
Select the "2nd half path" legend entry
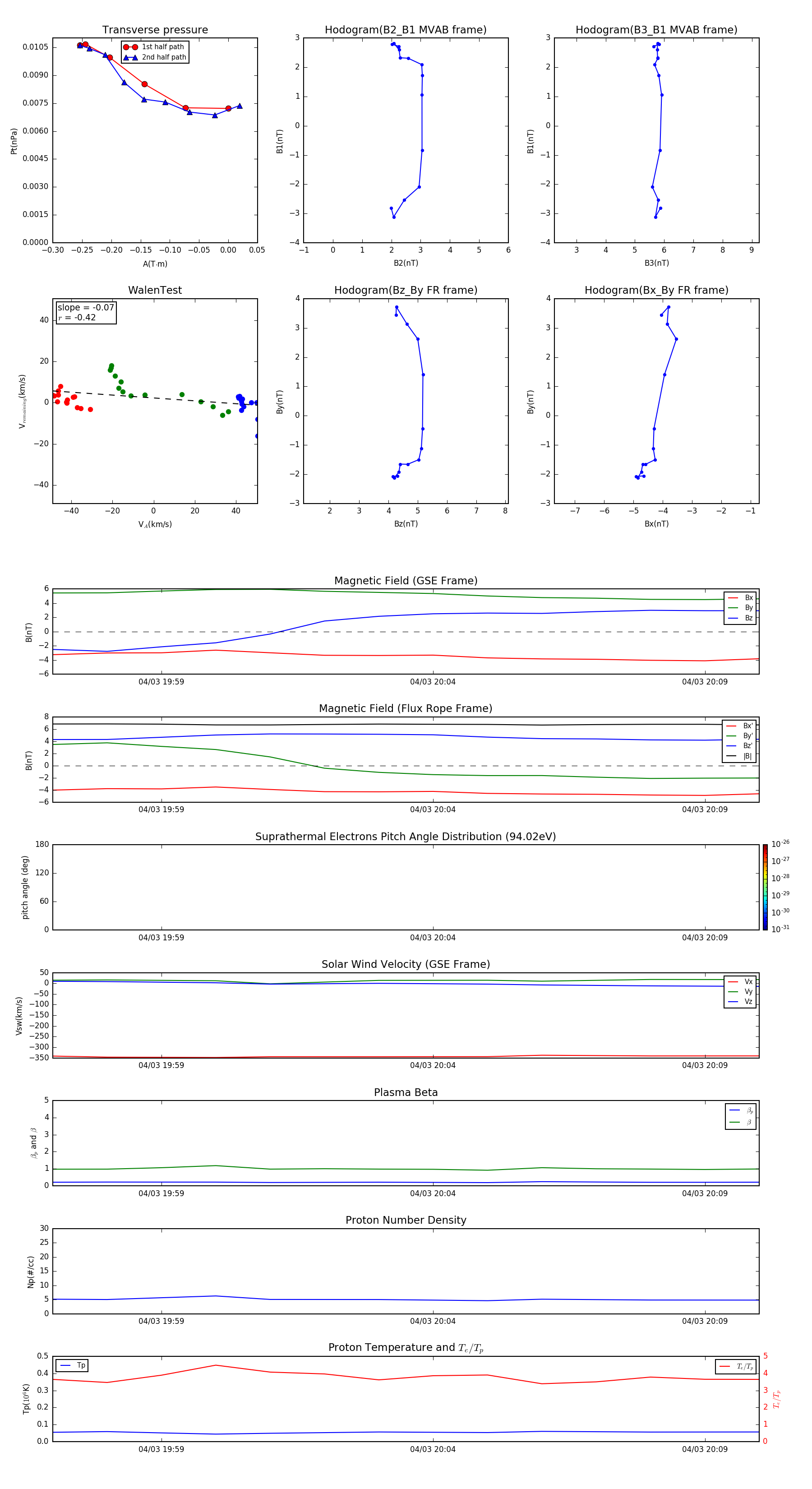pos(155,57)
